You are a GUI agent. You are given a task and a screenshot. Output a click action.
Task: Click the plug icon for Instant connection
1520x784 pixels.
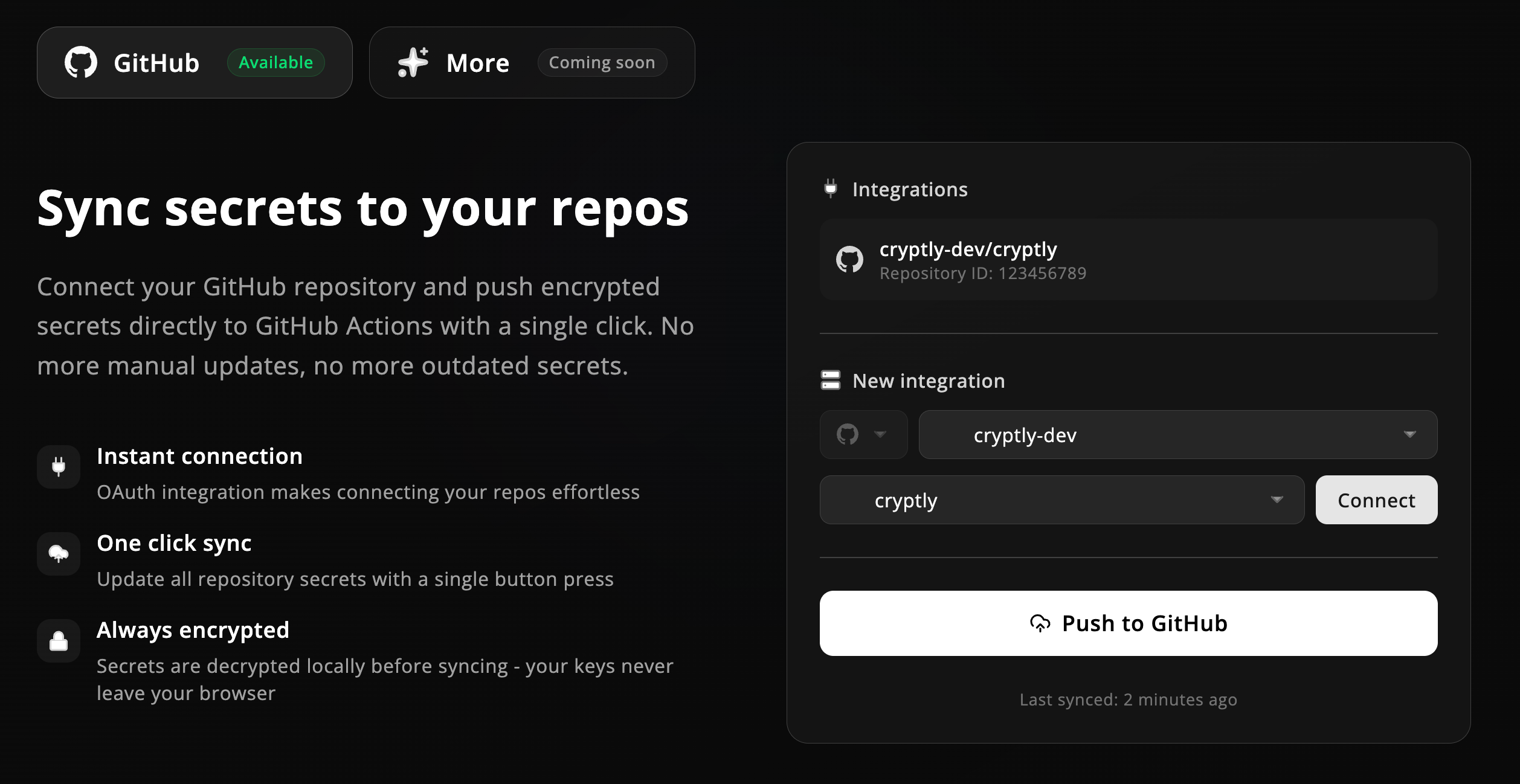click(59, 467)
